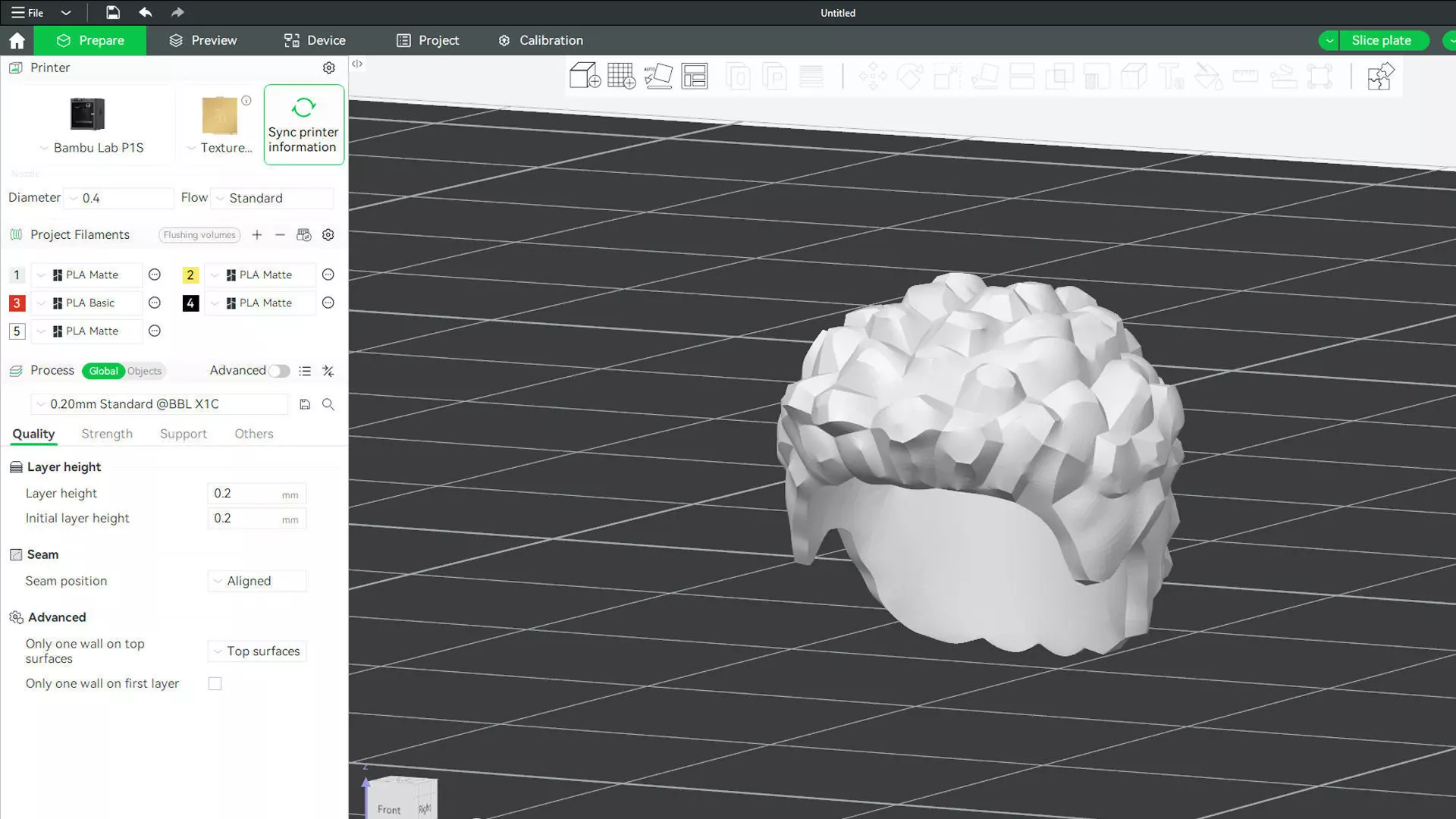
Task: Open the Seam position dropdown
Action: click(256, 581)
